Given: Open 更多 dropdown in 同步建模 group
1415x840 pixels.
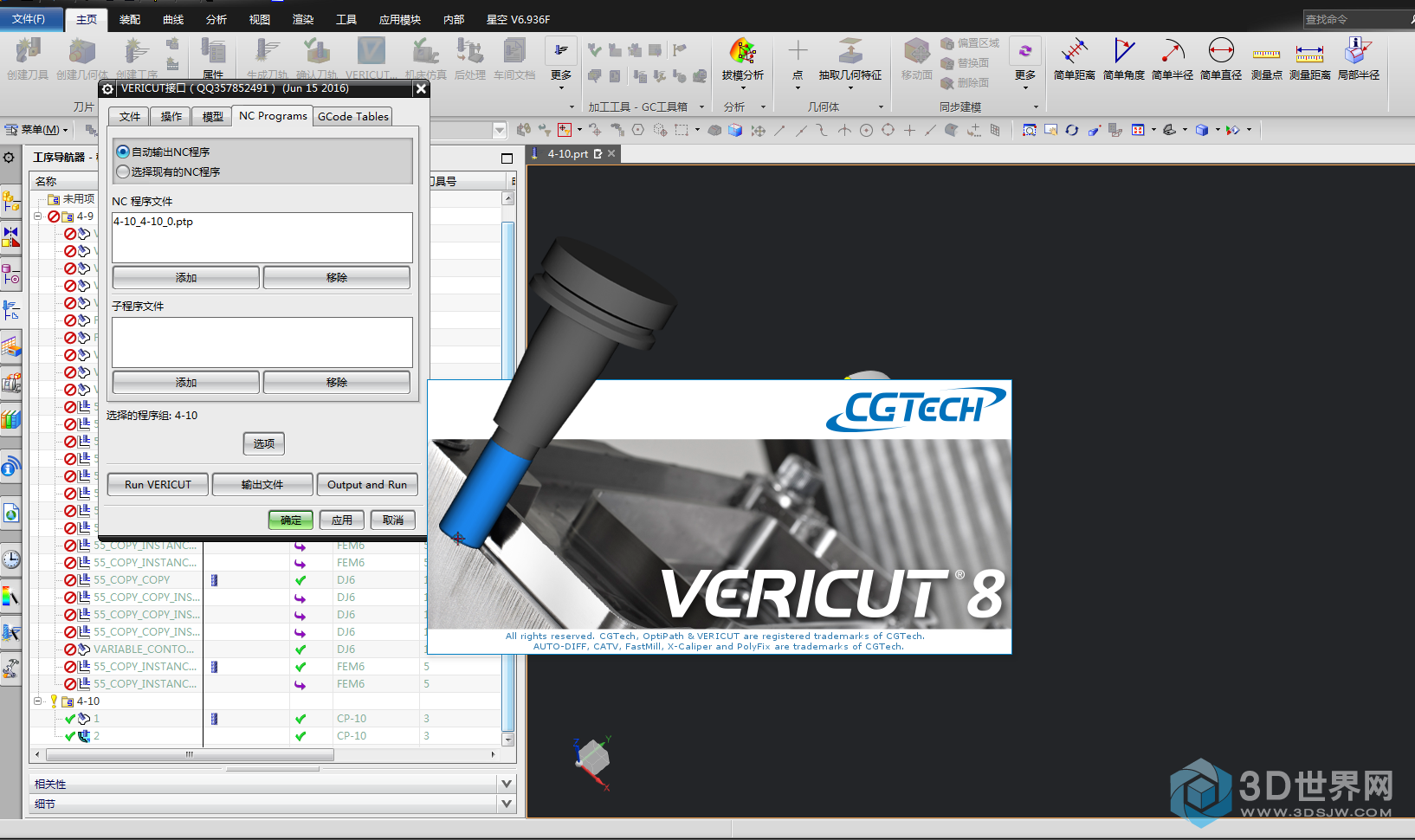Looking at the screenshot, I should click(1025, 63).
